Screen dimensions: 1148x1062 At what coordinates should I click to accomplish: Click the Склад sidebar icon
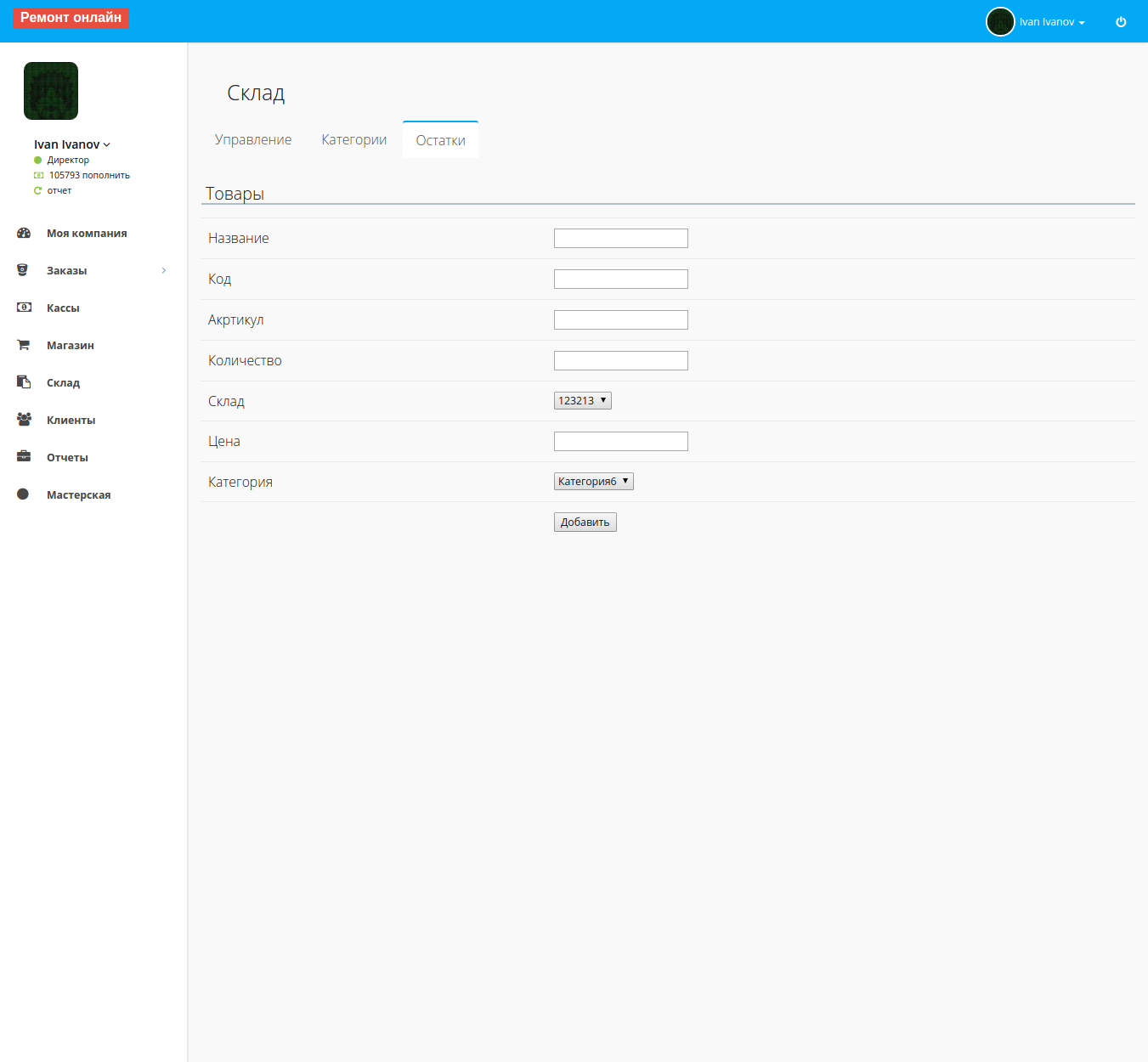point(24,382)
